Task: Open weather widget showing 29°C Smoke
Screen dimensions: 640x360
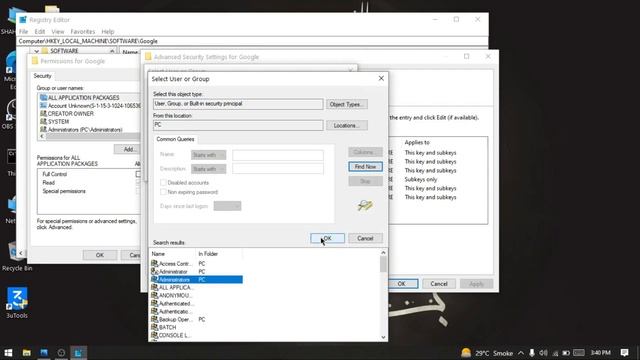Action: pyautogui.click(x=487, y=353)
